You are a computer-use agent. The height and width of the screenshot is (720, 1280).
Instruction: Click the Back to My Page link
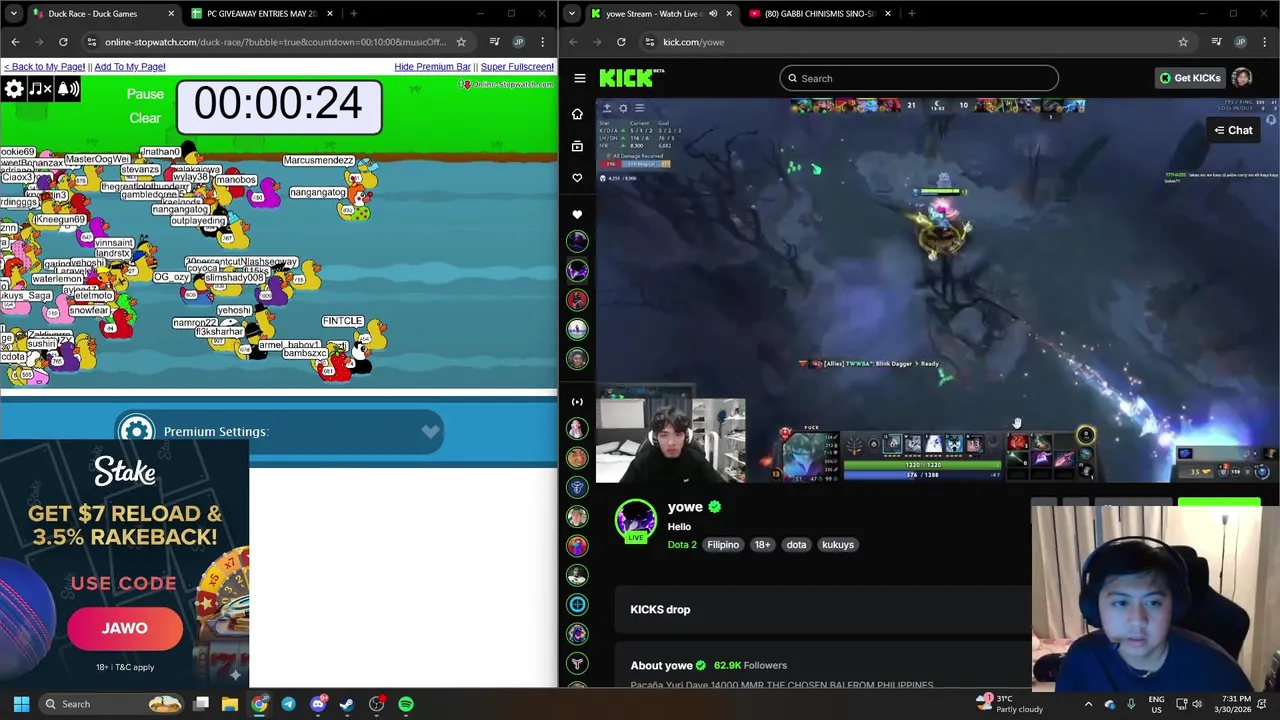pyautogui.click(x=44, y=67)
